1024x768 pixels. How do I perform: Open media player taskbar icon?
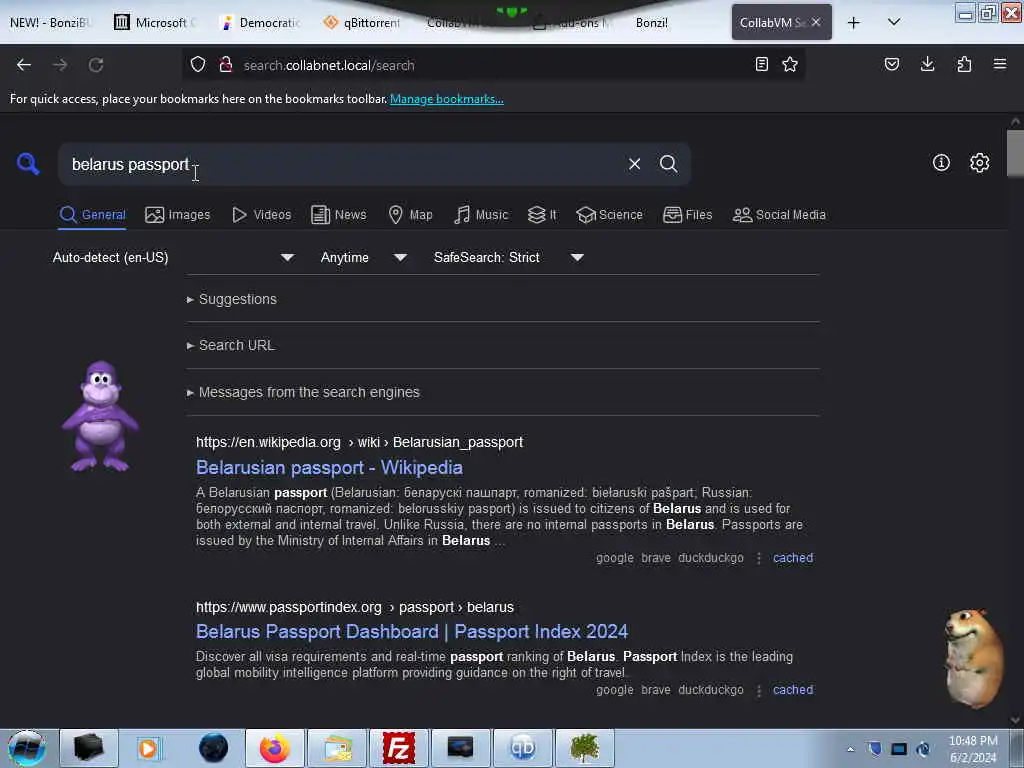click(x=148, y=748)
